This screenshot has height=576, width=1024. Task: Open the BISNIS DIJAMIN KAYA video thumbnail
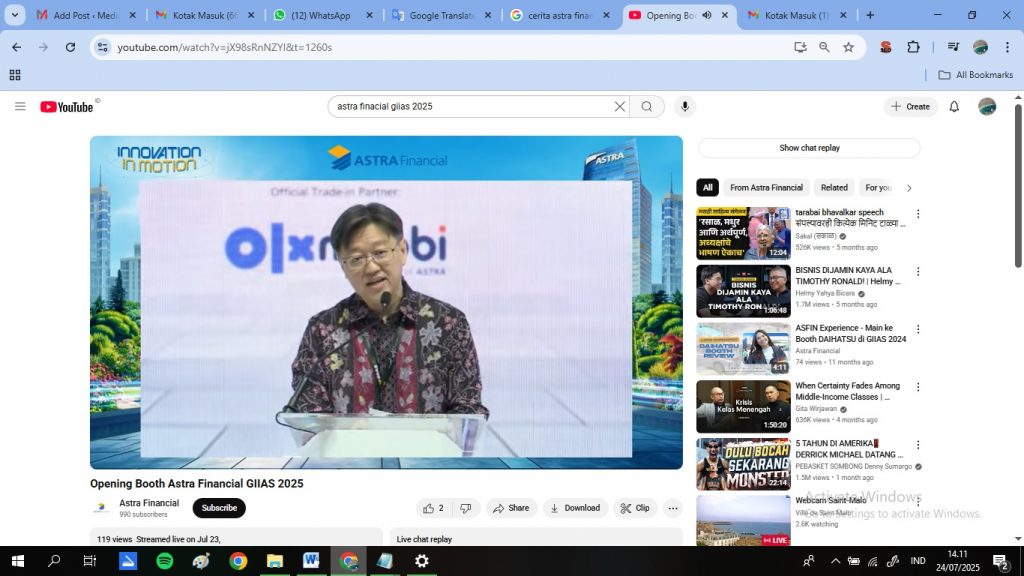(743, 291)
